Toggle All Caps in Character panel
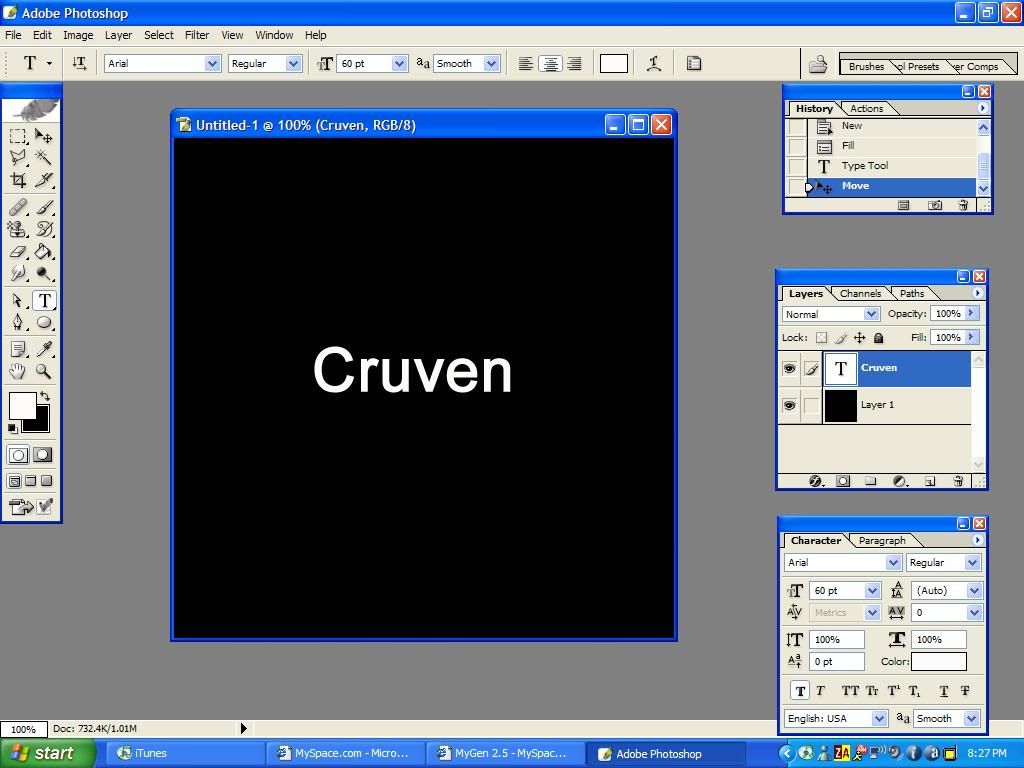This screenshot has height=768, width=1024. [x=850, y=691]
